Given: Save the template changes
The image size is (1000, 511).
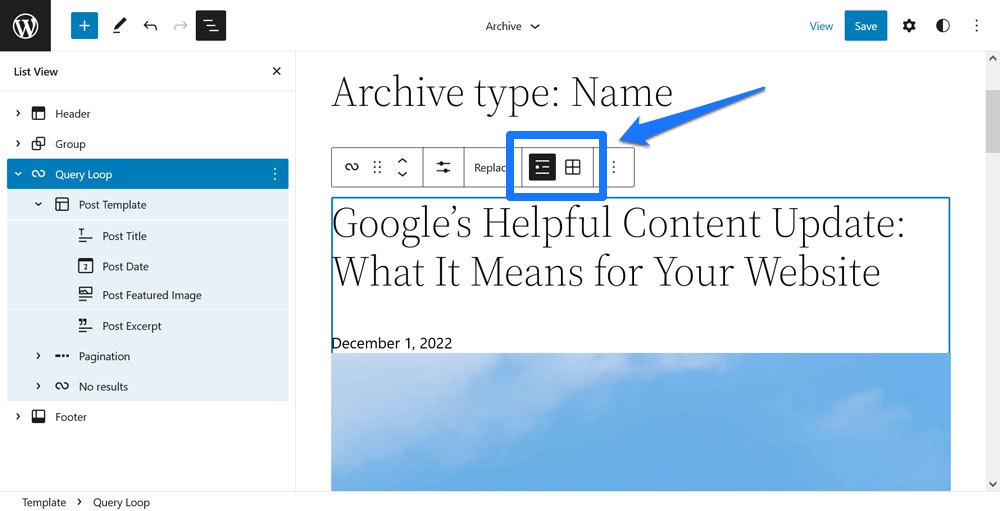Looking at the screenshot, I should [x=865, y=26].
